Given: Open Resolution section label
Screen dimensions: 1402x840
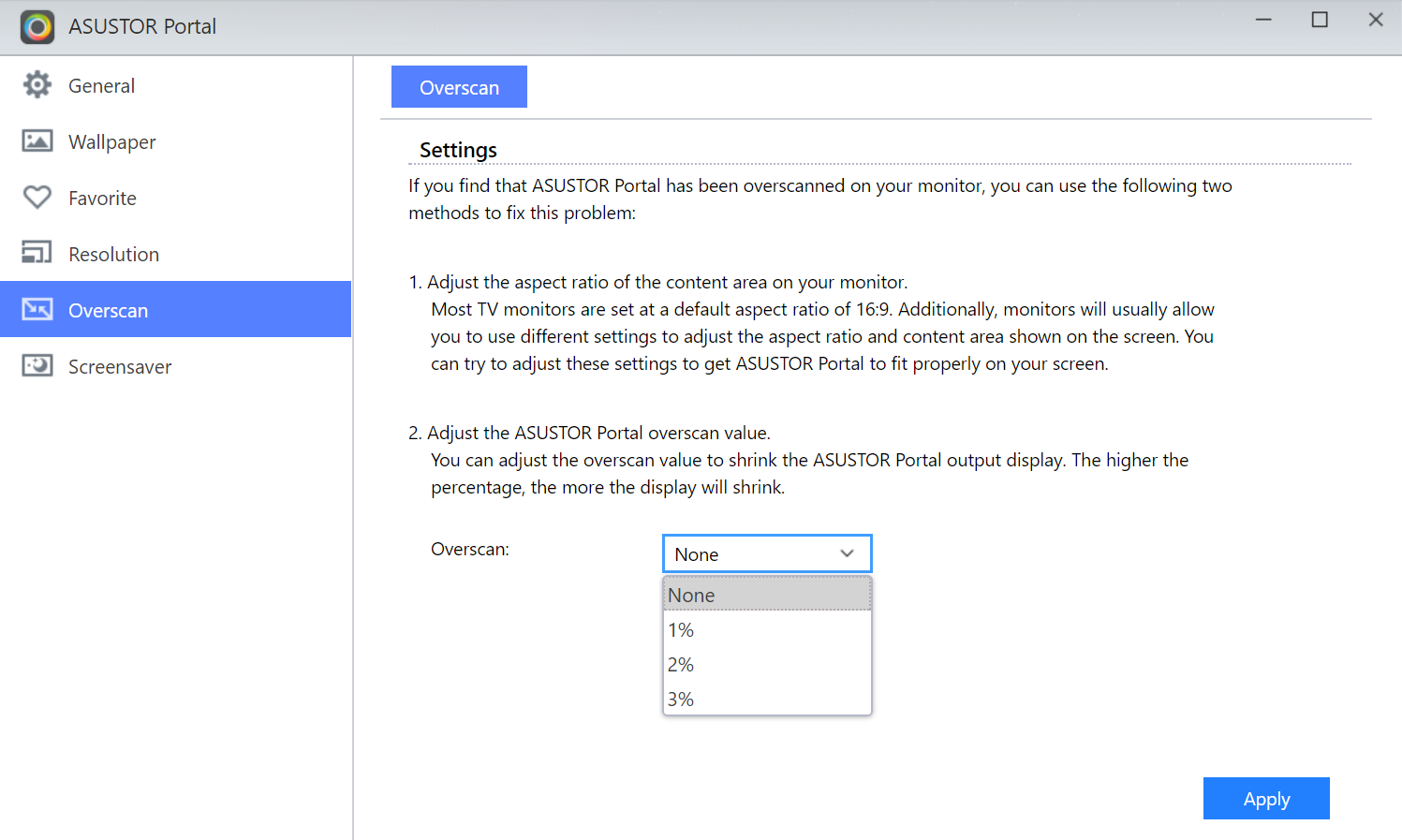Looking at the screenshot, I should click(113, 255).
